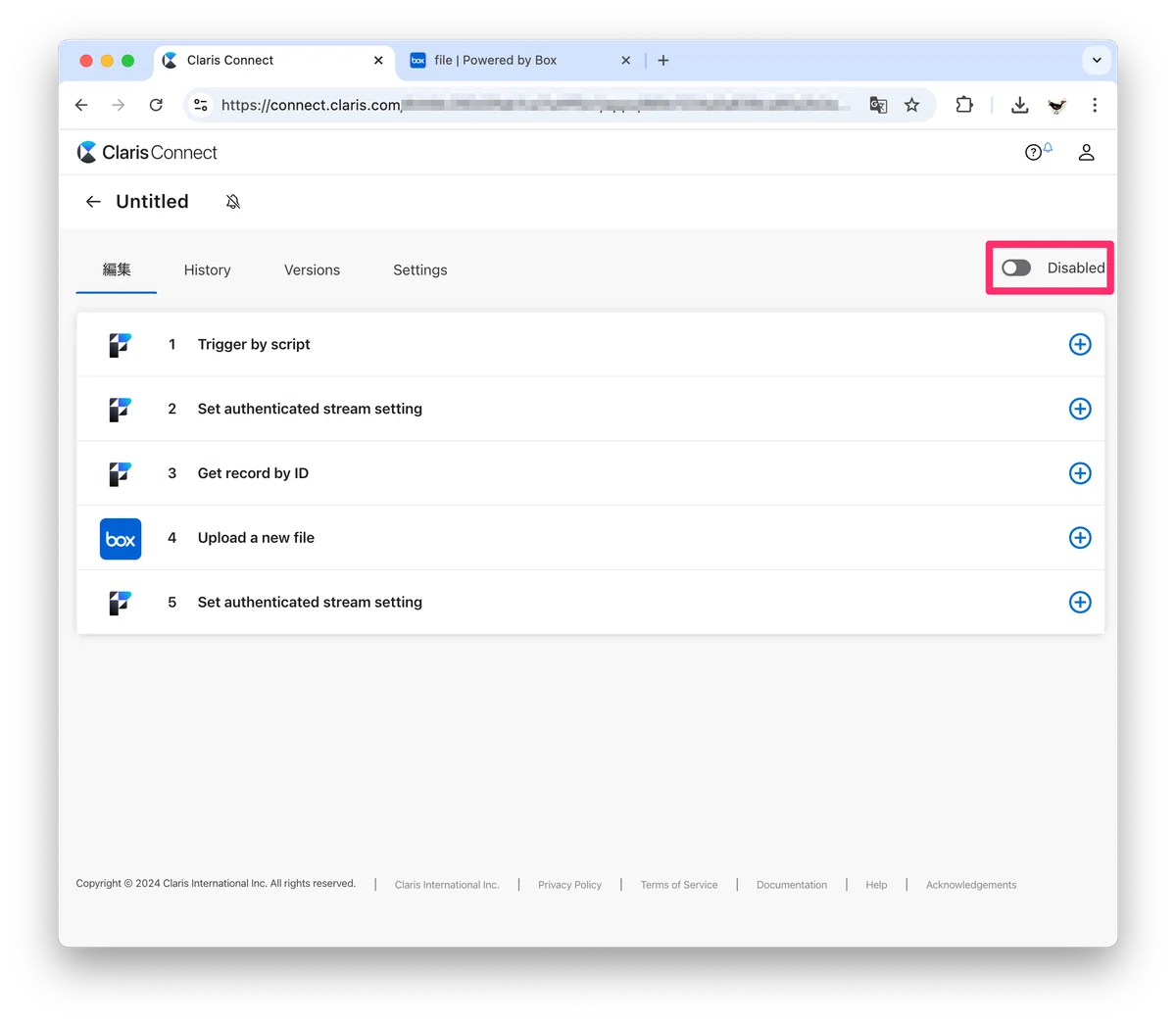
Task: Click FileMaker icon of Get record by ID
Action: pos(120,474)
